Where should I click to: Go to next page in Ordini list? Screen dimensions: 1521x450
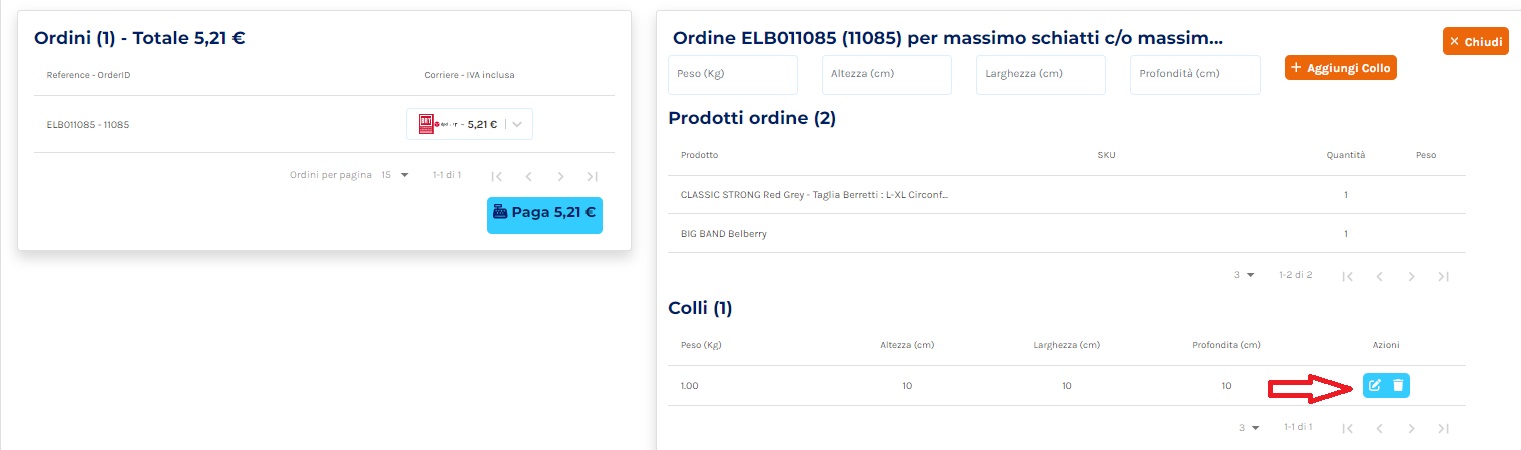point(560,176)
